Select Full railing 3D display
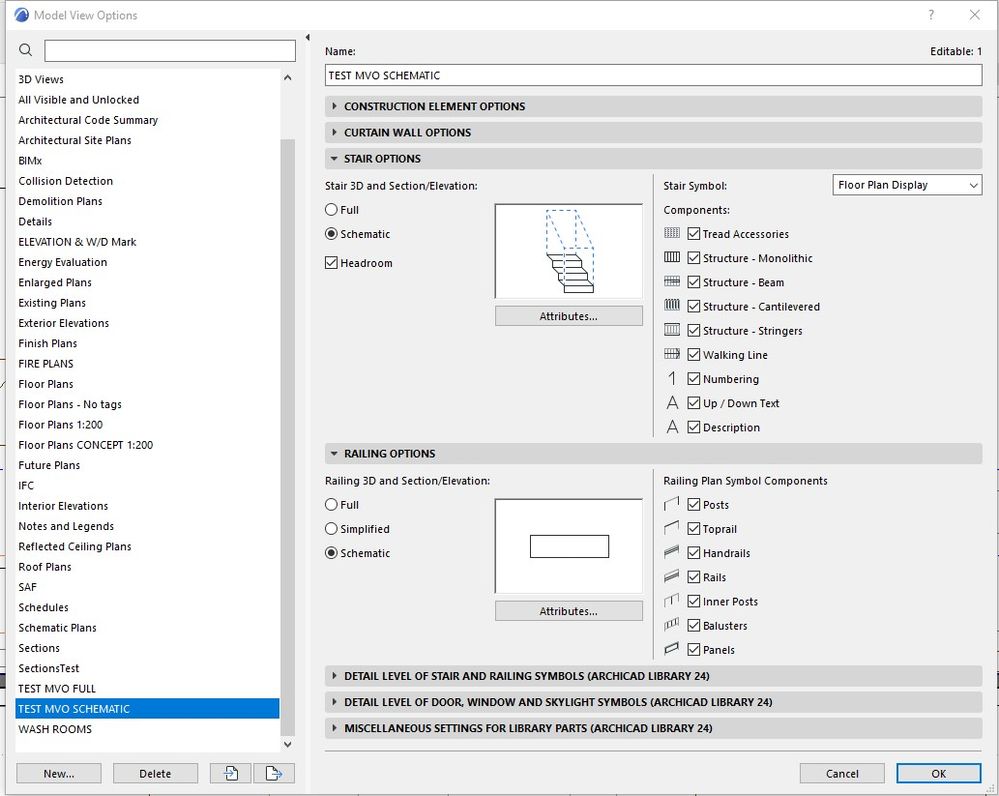This screenshot has height=796, width=999. 331,505
